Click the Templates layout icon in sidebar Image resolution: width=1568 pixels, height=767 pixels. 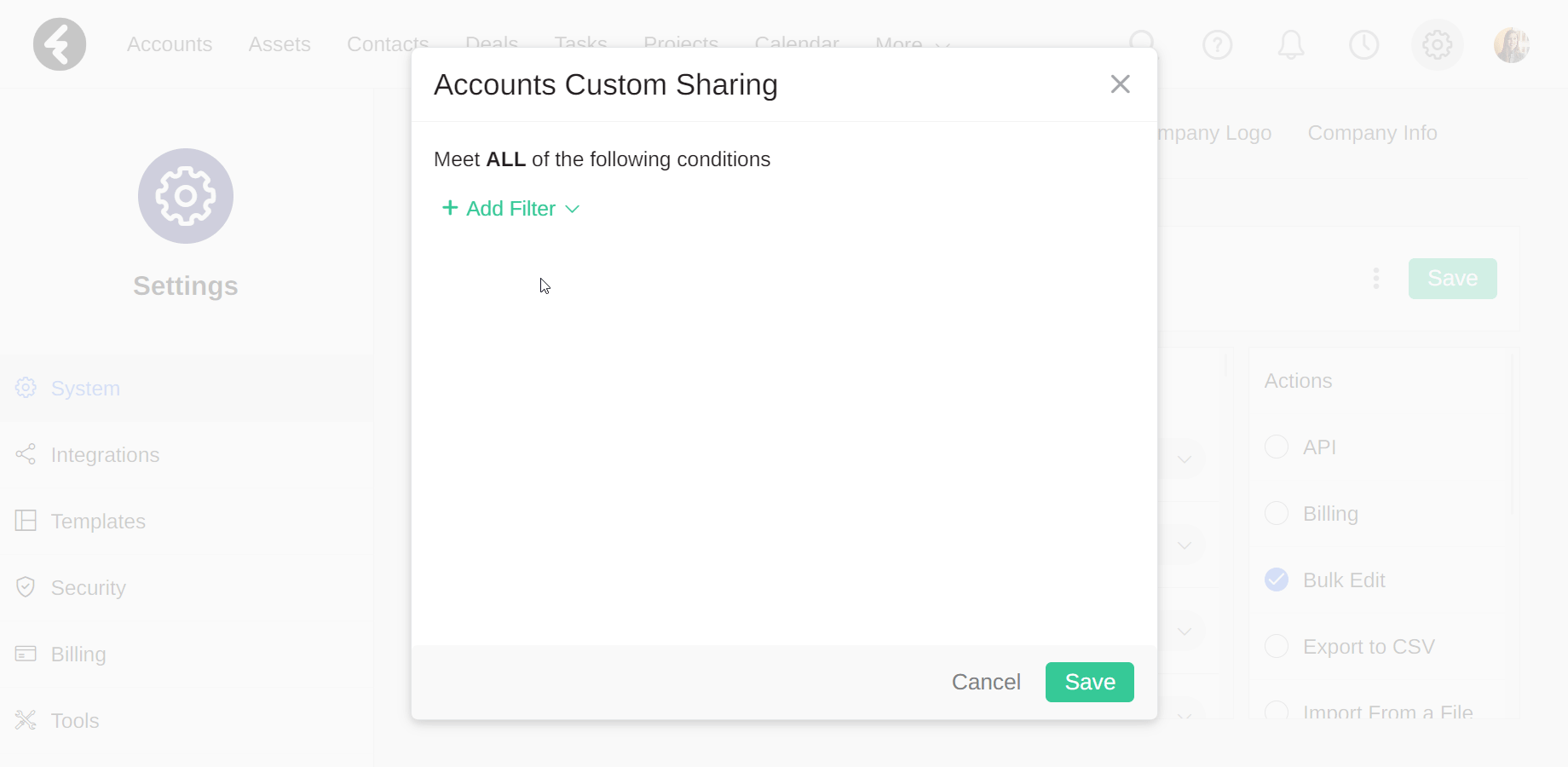click(x=26, y=521)
